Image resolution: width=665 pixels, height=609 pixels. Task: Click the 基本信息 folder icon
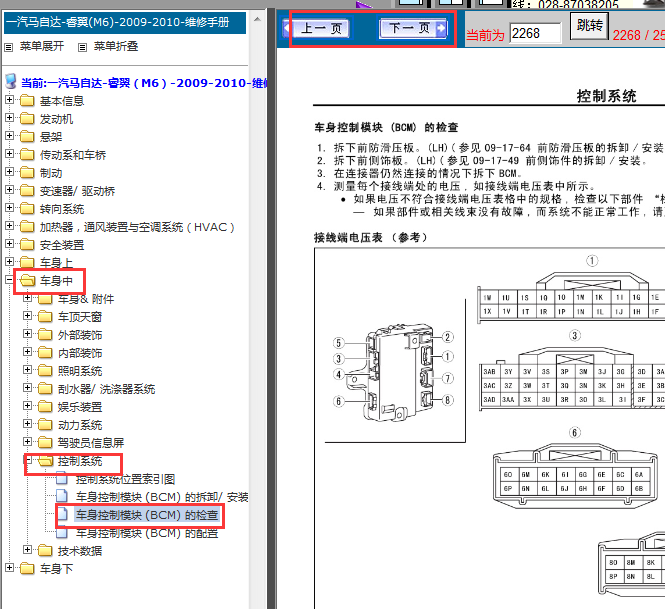point(27,101)
